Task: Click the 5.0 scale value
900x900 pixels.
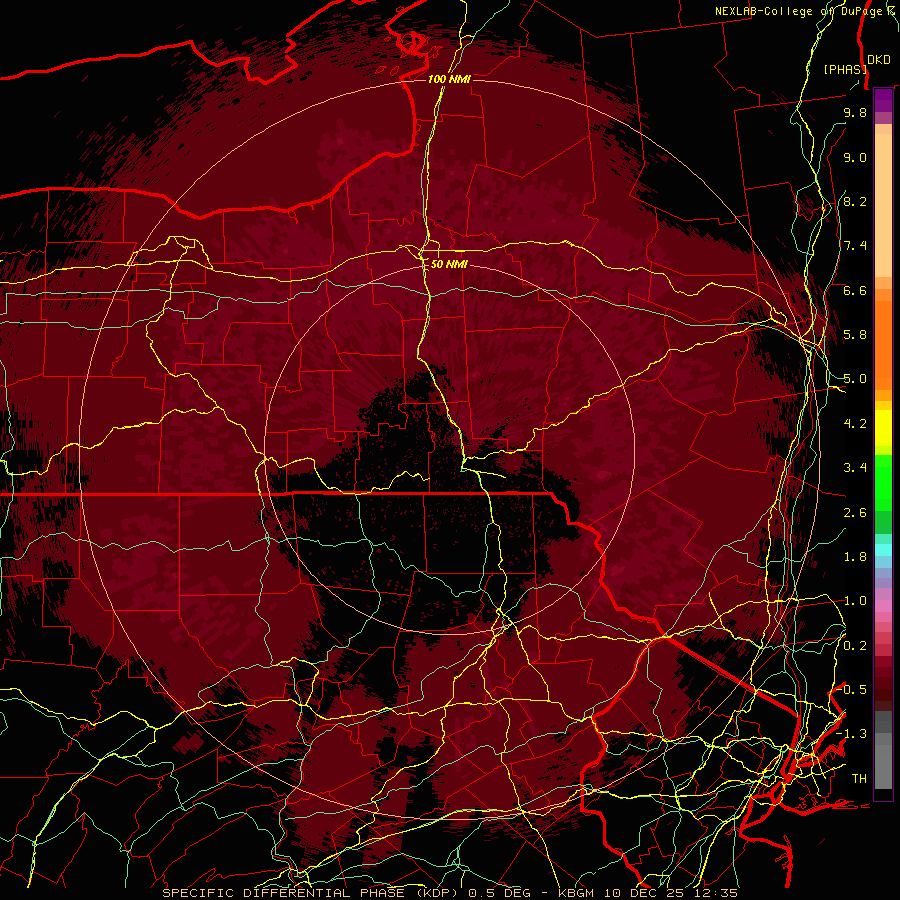Action: coord(855,379)
